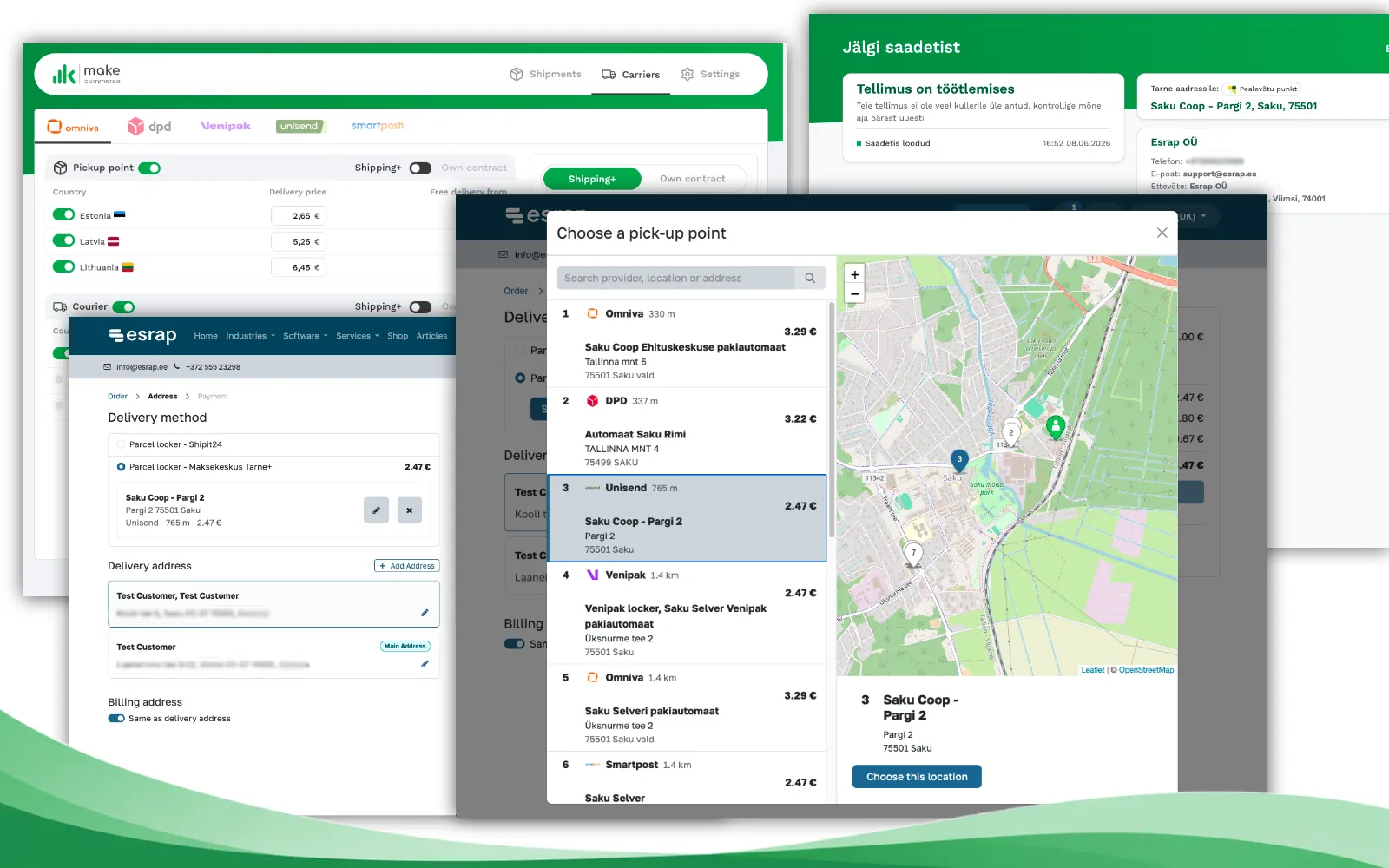
Task: Toggle Same as delivery address switch
Action: coord(116,719)
